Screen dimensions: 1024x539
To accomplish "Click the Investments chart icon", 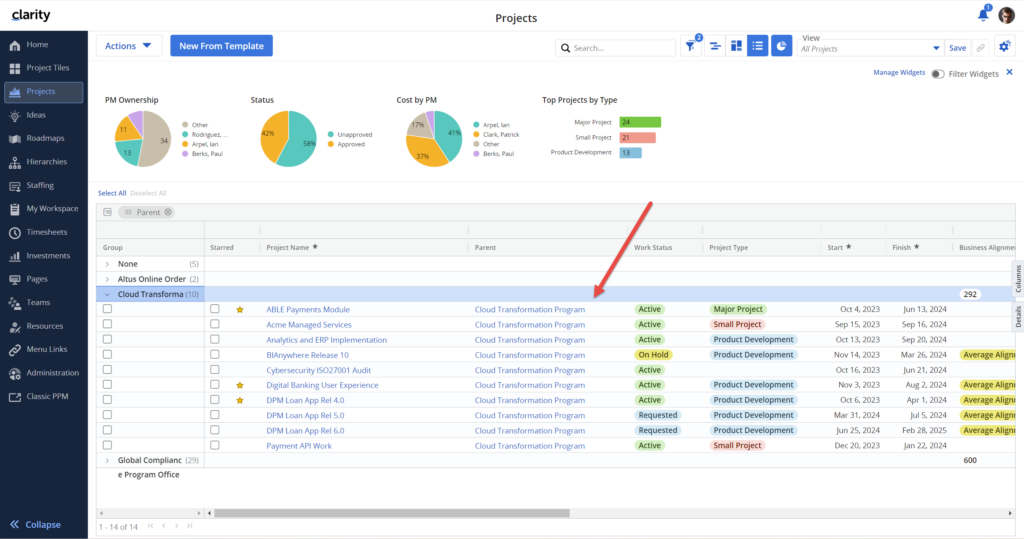I will click(x=14, y=256).
